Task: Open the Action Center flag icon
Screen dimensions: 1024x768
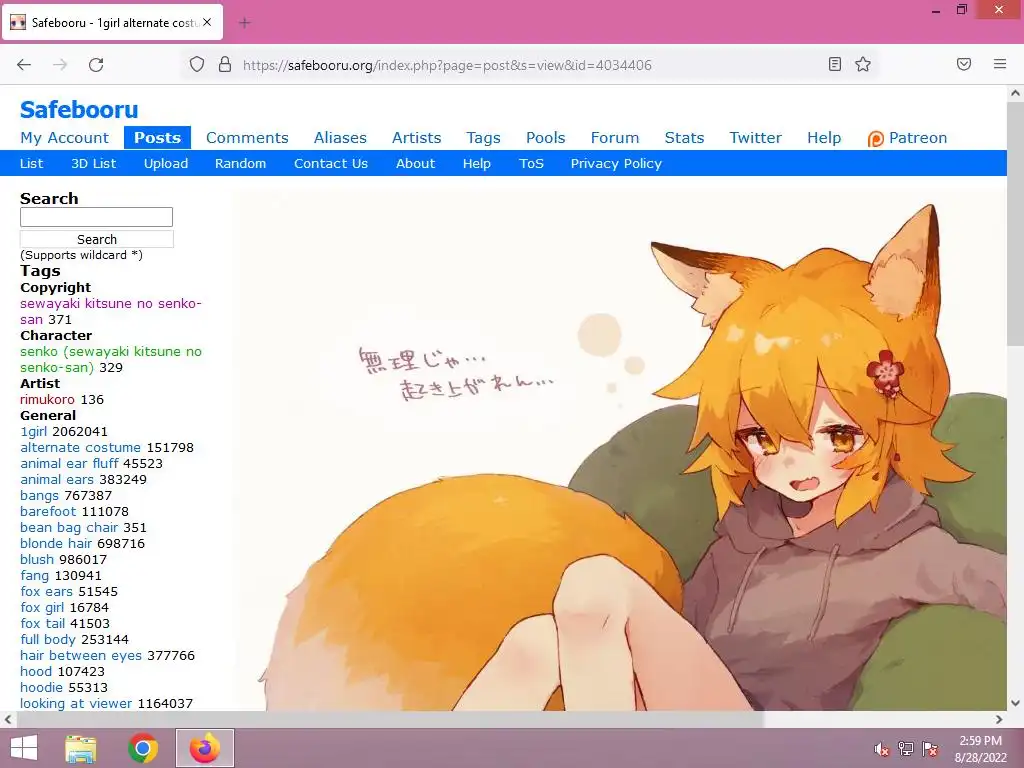Action: [930, 748]
